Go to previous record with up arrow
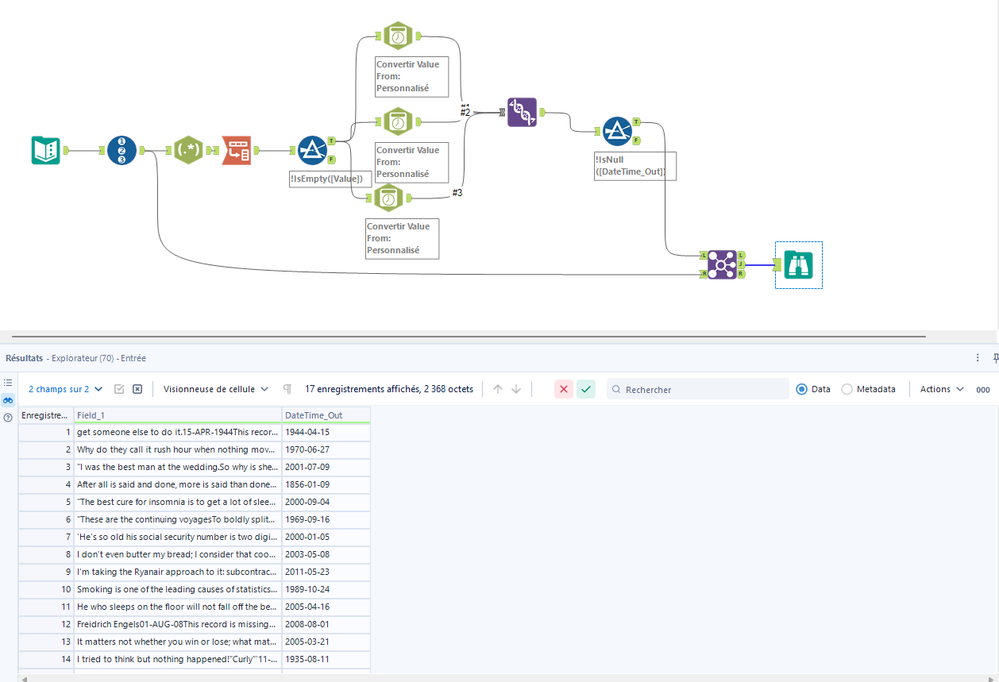The height and width of the screenshot is (682, 999). [x=498, y=389]
